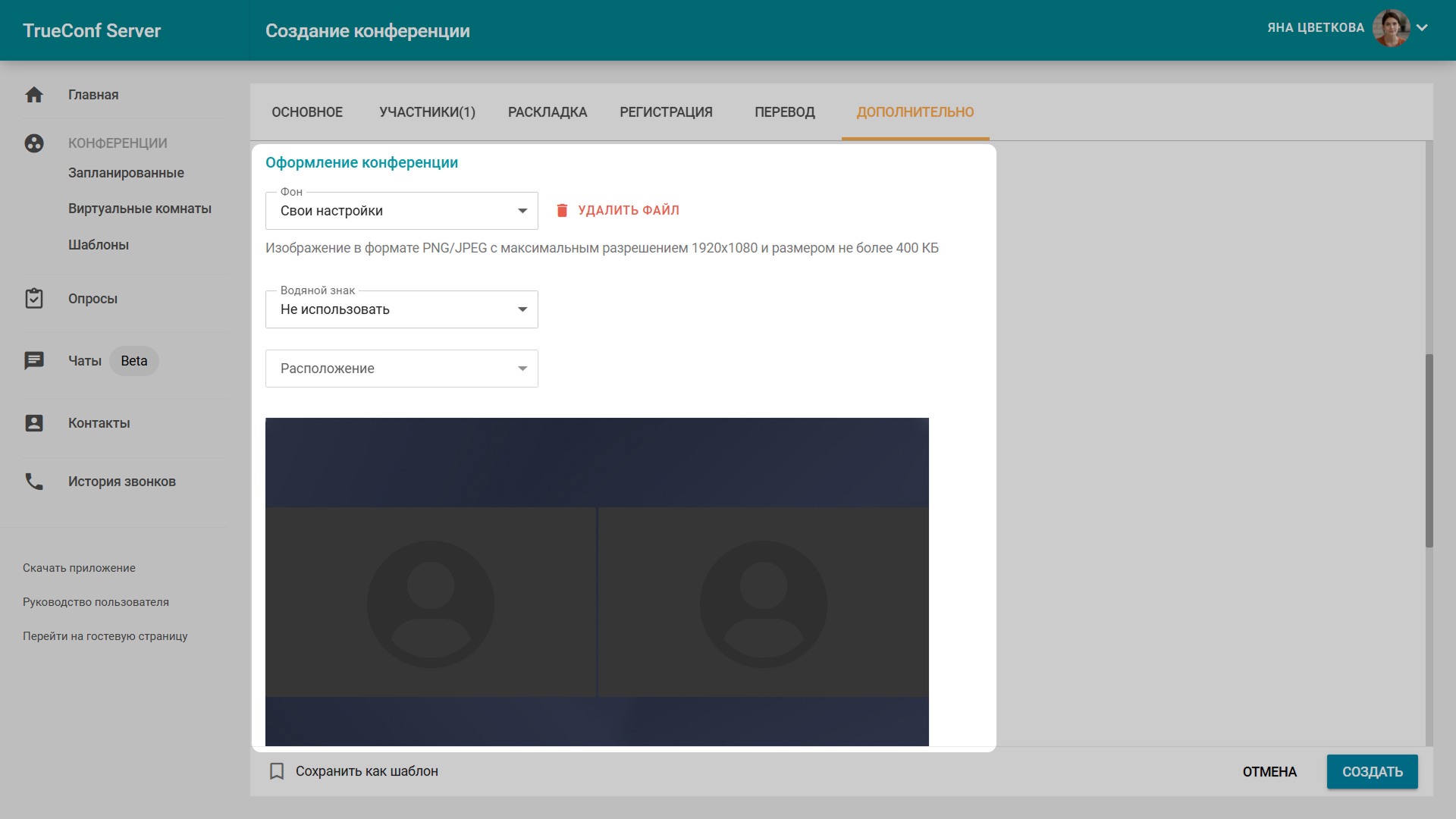1456x819 pixels.
Task: Open the Конференции section
Action: coord(118,143)
